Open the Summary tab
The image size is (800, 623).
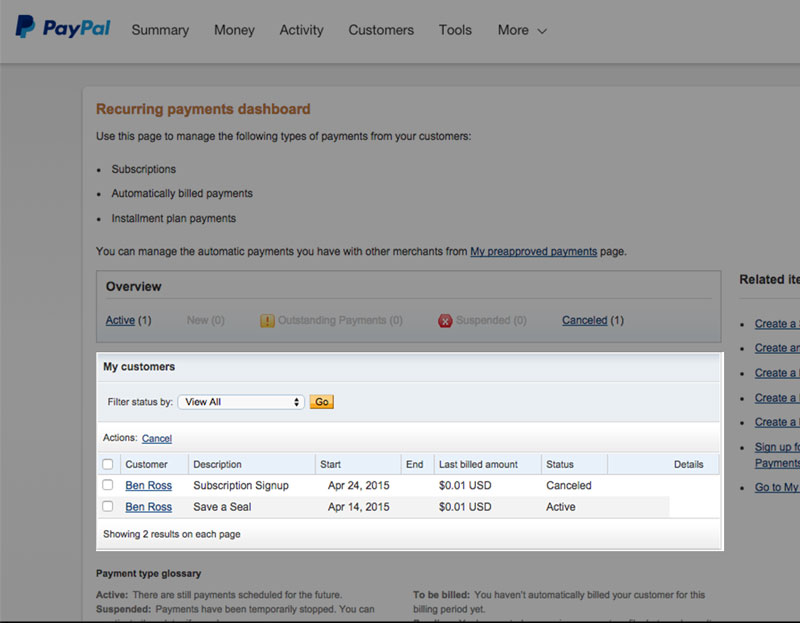[160, 30]
